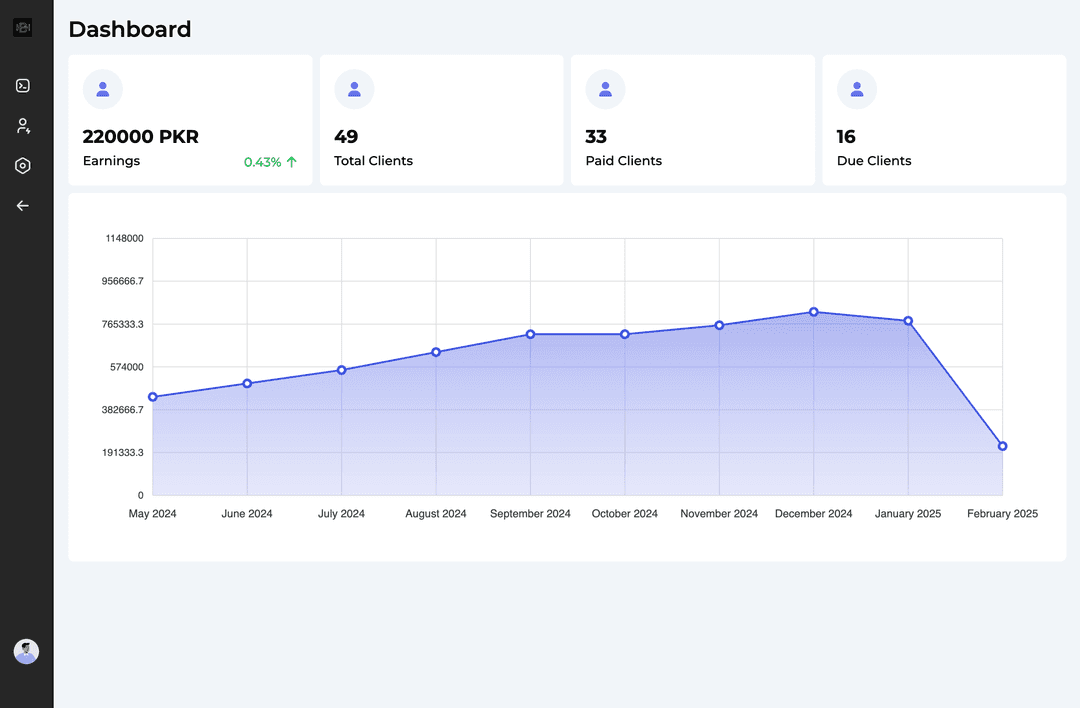Open the terminal icon in the sidebar

point(22,86)
